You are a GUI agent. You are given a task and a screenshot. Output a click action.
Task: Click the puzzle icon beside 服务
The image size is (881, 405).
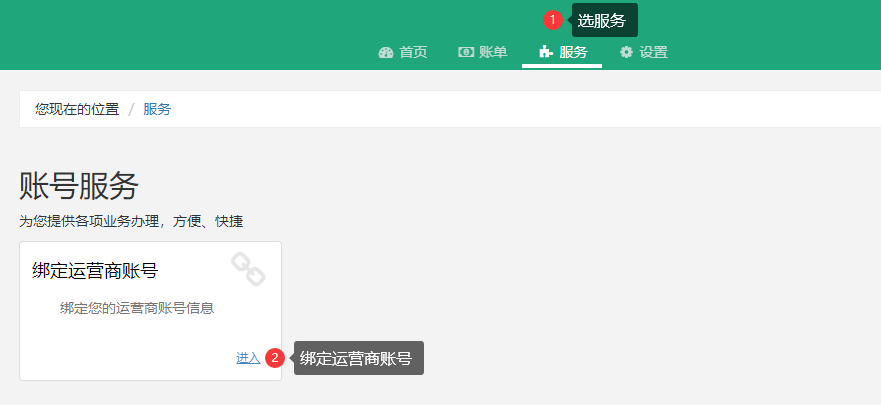(546, 52)
